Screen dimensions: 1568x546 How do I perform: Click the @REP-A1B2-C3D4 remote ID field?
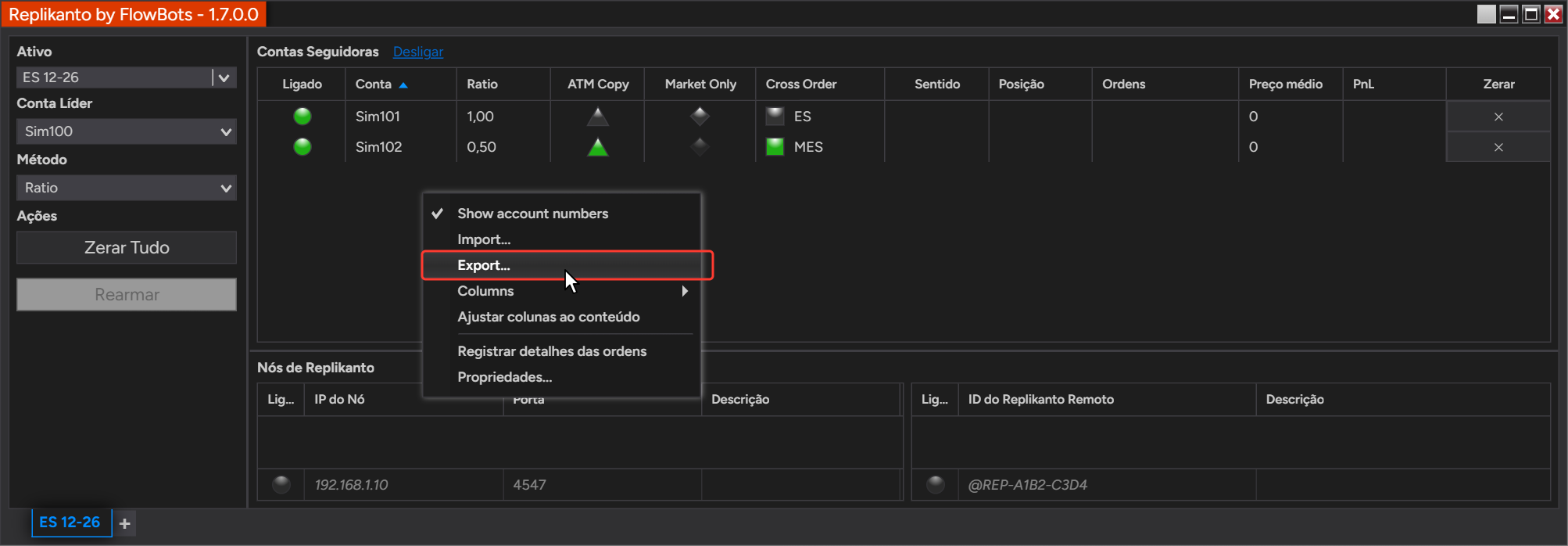point(1108,485)
